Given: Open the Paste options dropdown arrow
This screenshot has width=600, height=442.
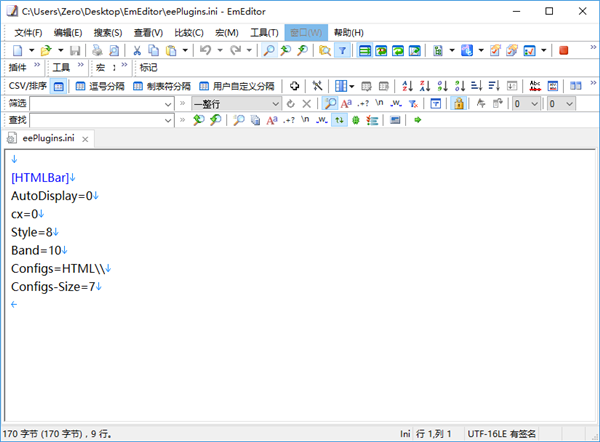Looking at the screenshot, I should click(x=185, y=51).
